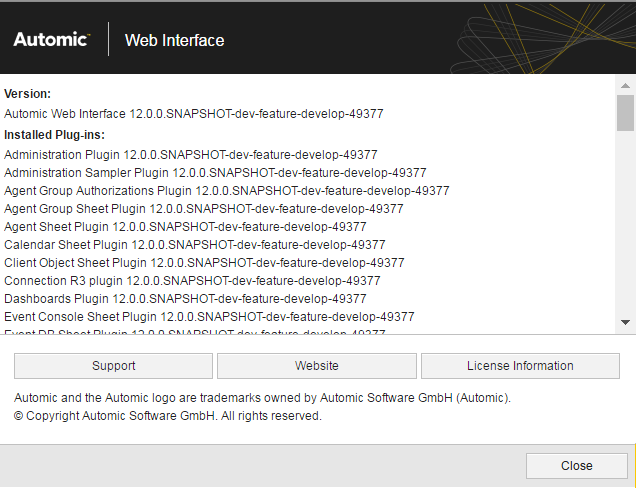Click the scrollbar down arrow
This screenshot has width=636, height=488.
pos(625,322)
